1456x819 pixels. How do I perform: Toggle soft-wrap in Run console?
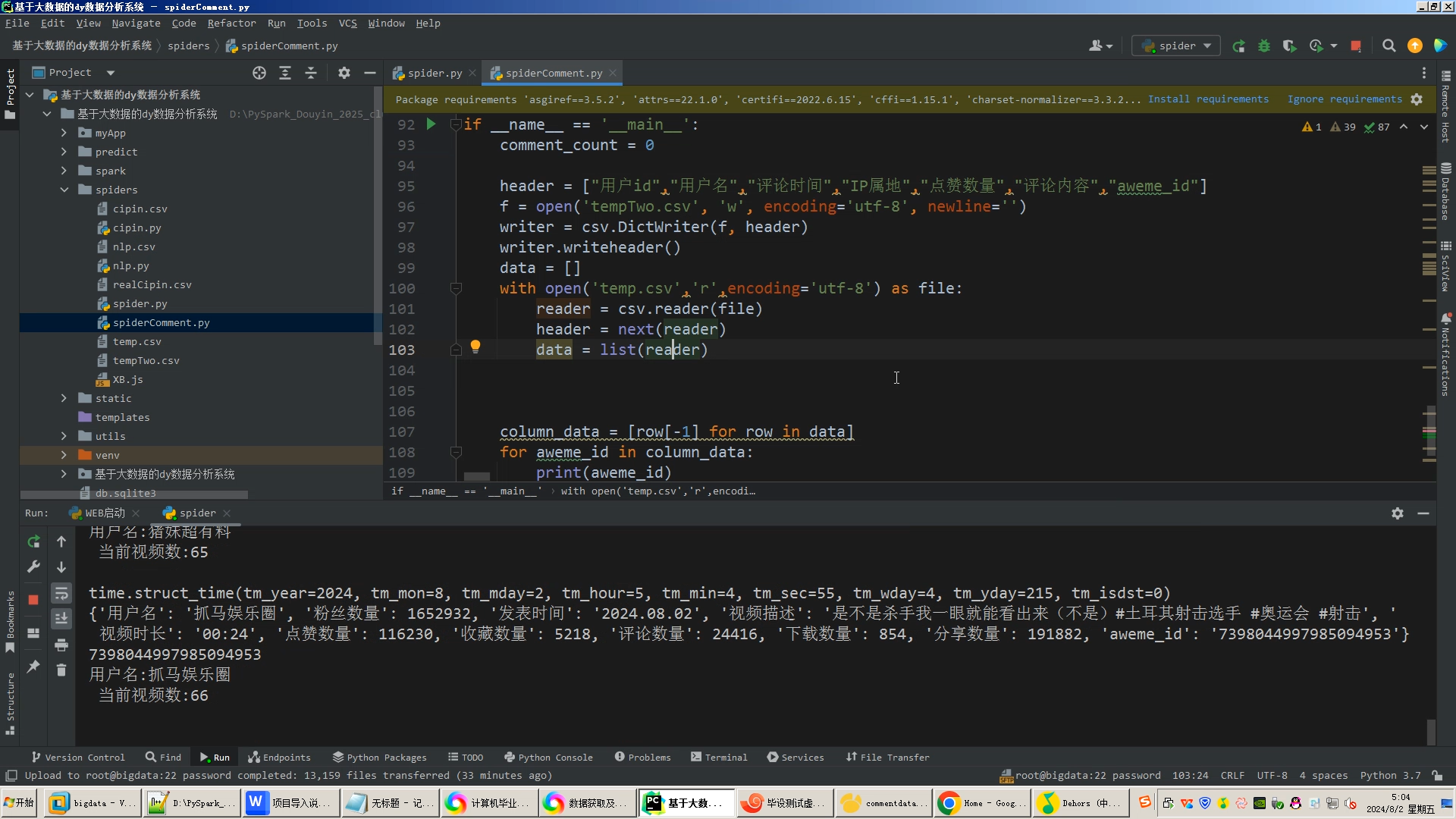[61, 593]
